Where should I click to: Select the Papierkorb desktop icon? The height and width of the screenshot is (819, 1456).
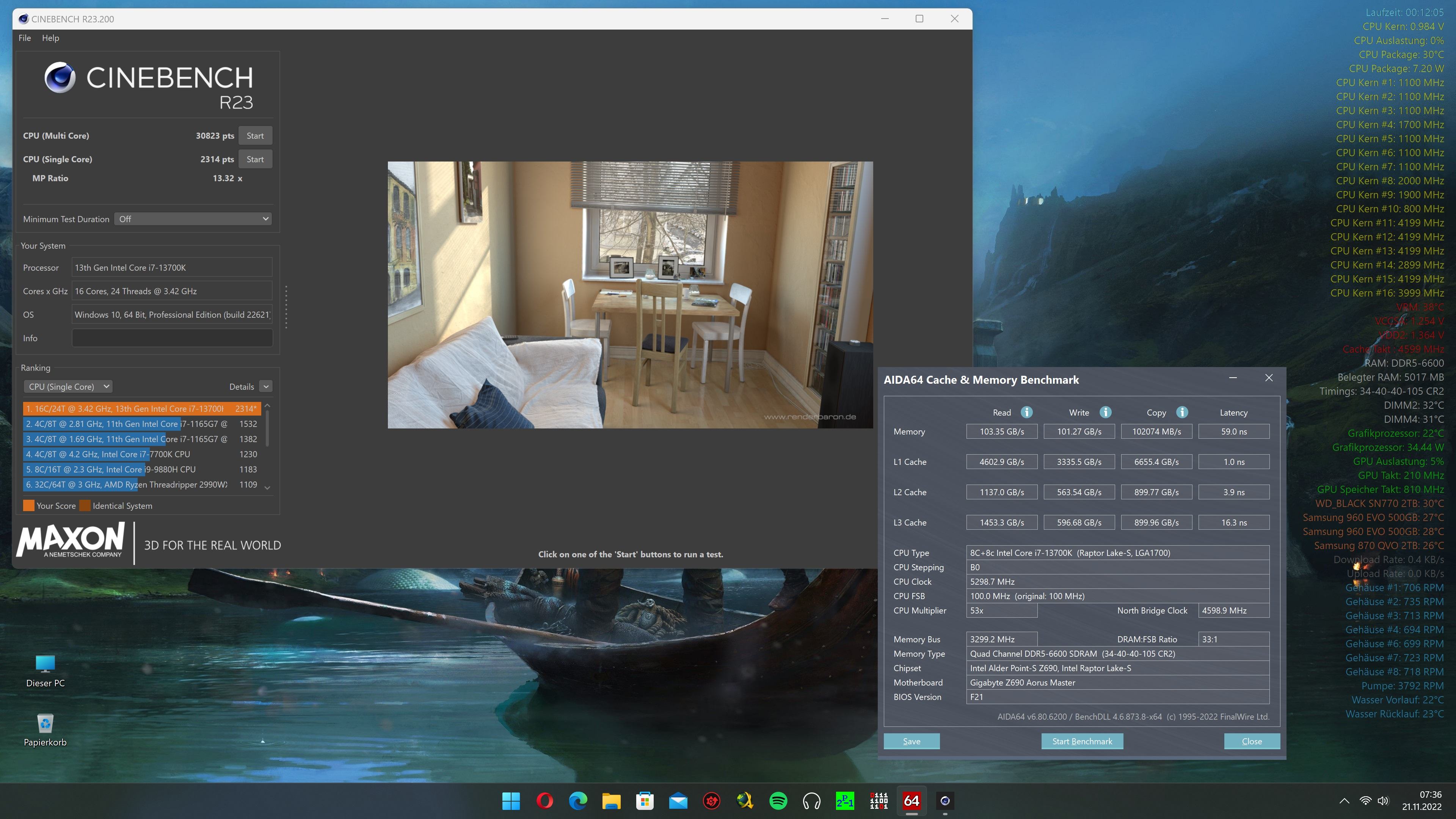pos(45,730)
